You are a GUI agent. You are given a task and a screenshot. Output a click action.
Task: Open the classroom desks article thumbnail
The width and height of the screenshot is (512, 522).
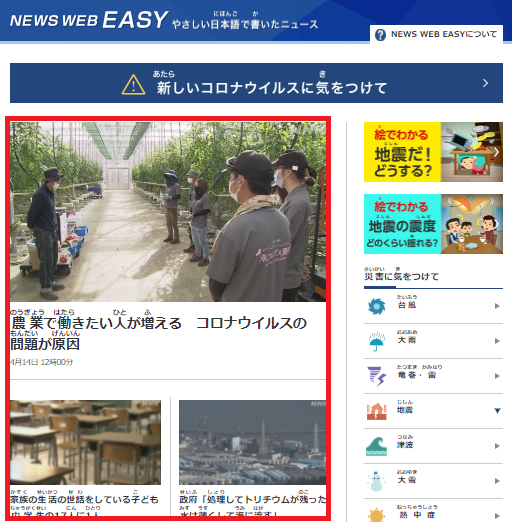(x=85, y=442)
